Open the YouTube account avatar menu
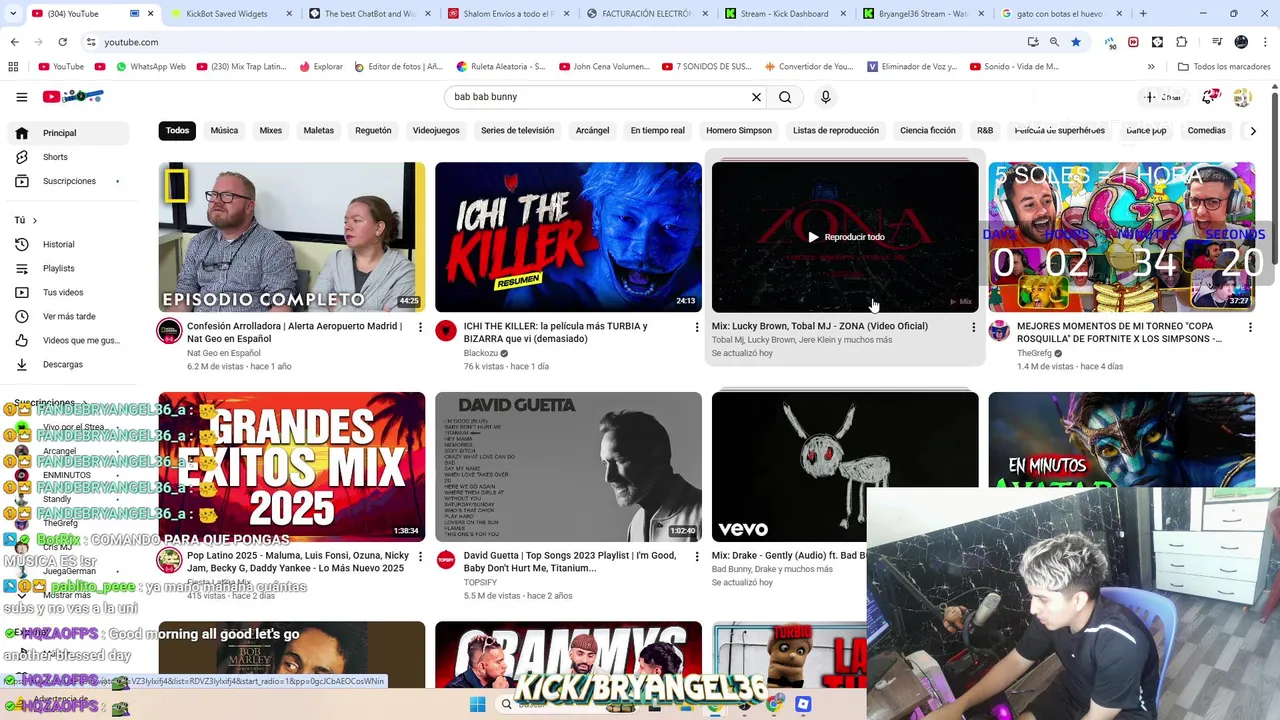Image resolution: width=1280 pixels, height=720 pixels. [1242, 97]
